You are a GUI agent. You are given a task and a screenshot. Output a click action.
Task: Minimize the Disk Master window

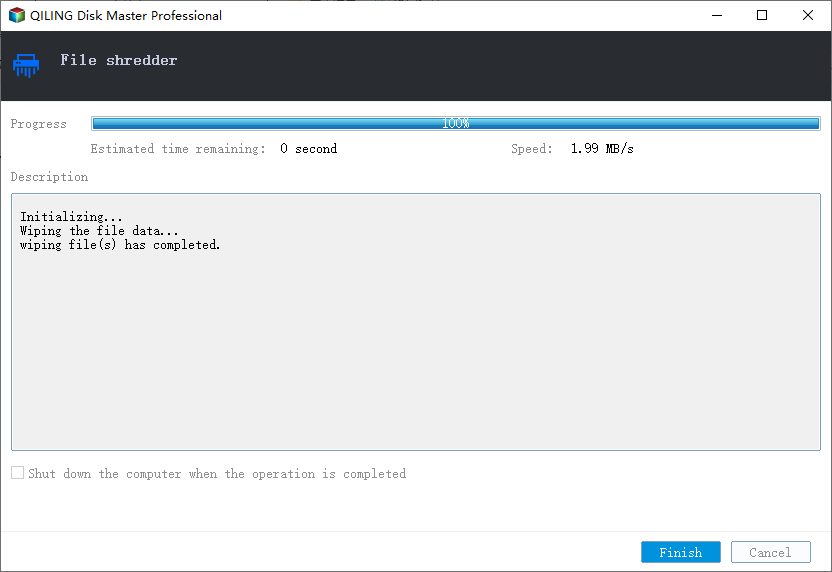(x=717, y=15)
